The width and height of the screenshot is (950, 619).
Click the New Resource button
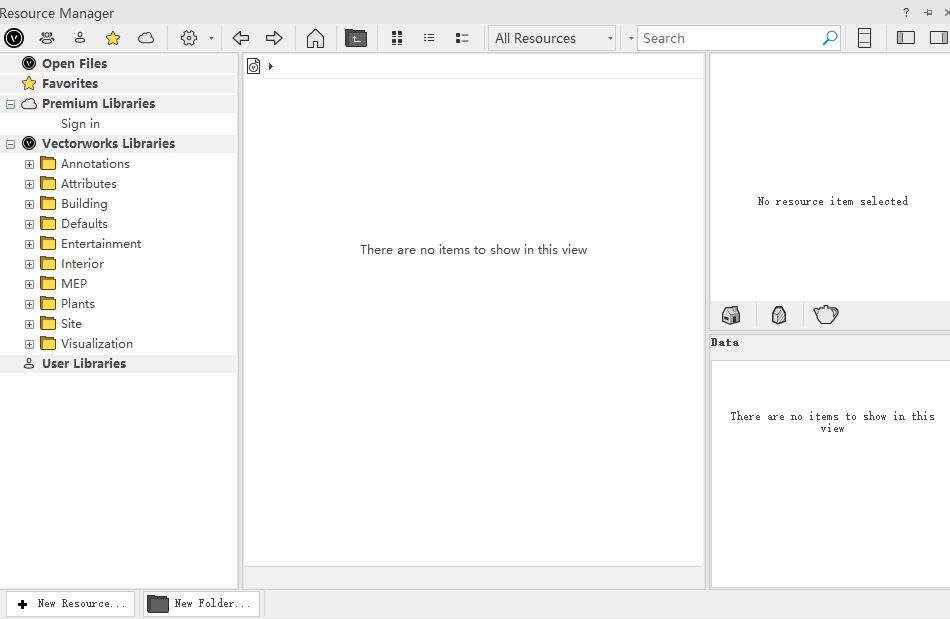(71, 603)
